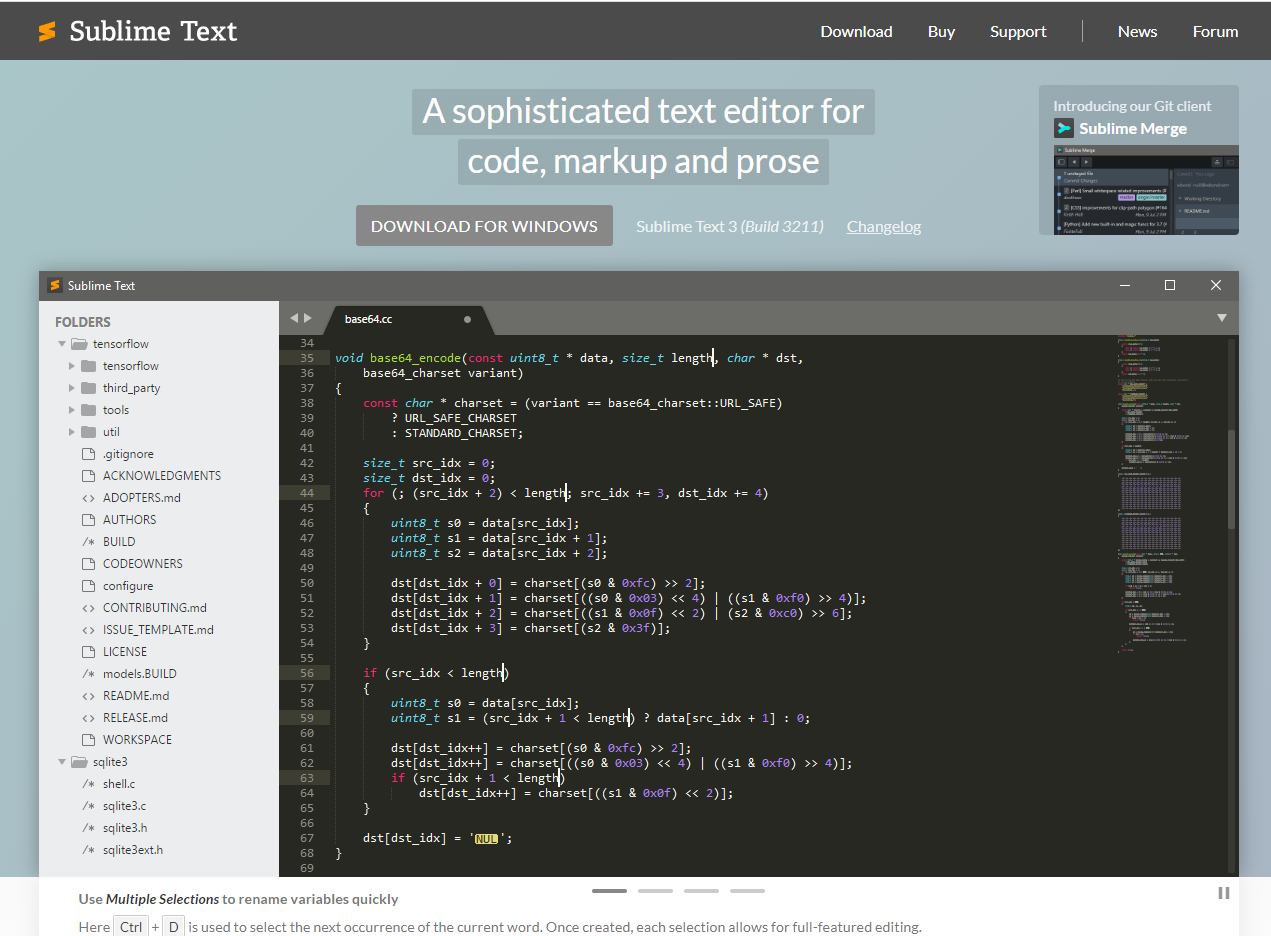Open the CODEOWNERS file
This screenshot has height=936, width=1271.
[x=142, y=564]
